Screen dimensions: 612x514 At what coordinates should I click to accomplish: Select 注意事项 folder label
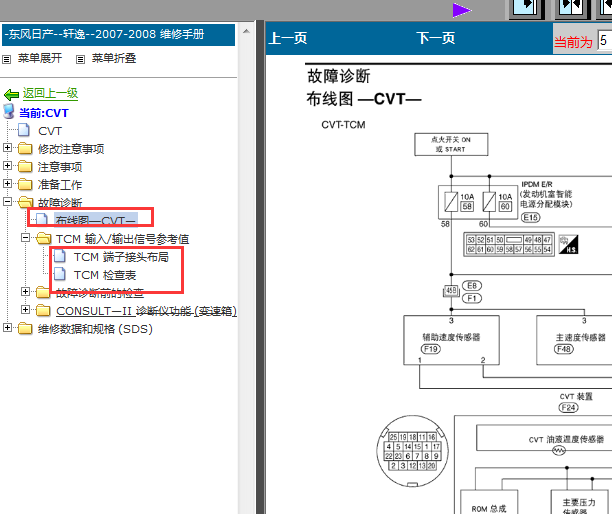point(60,167)
